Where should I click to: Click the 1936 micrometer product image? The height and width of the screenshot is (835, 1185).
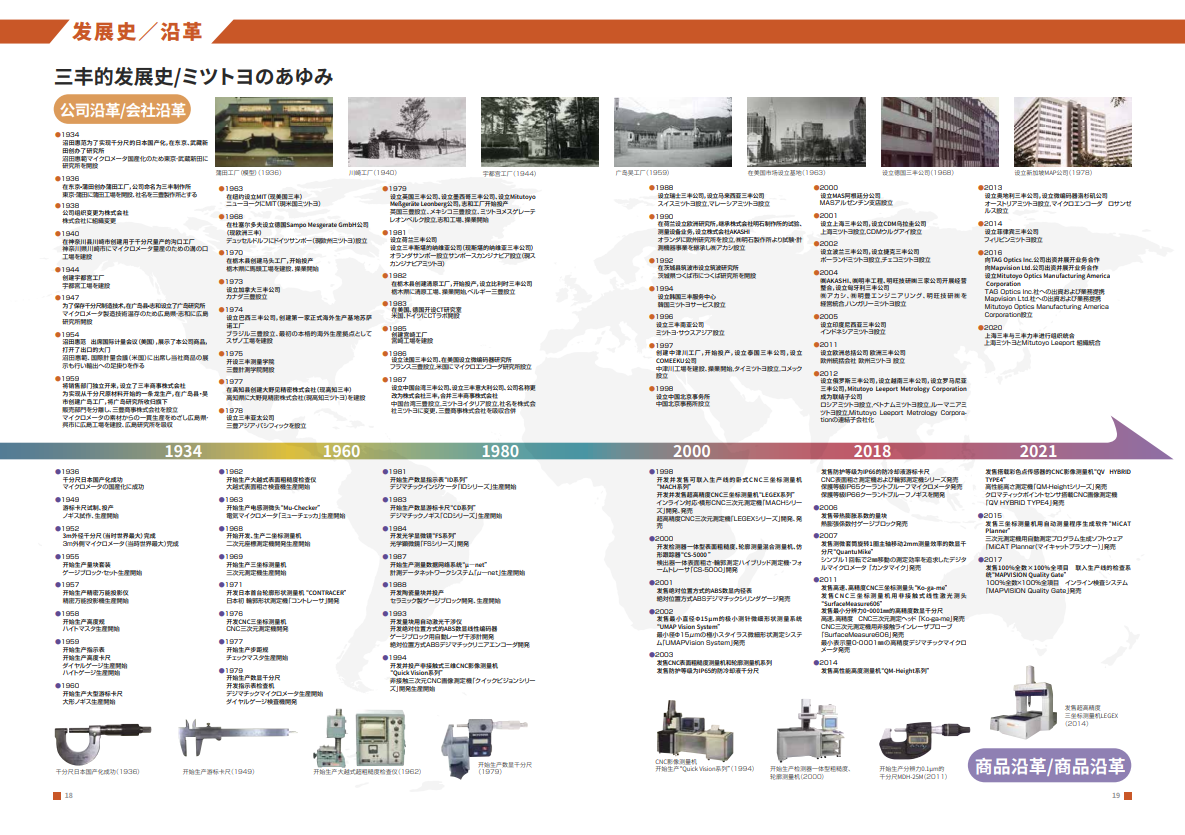(x=96, y=742)
